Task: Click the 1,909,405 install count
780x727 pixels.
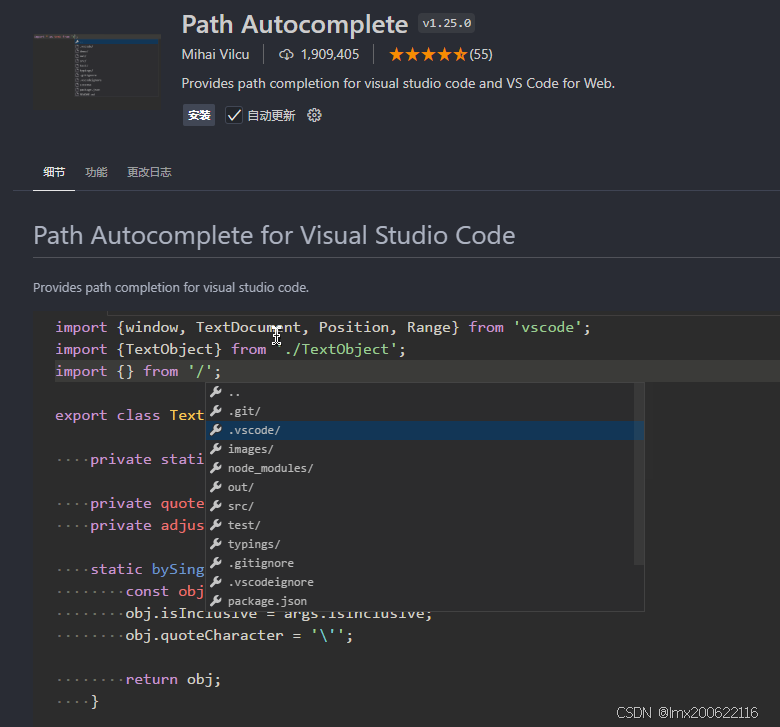Action: coord(330,54)
